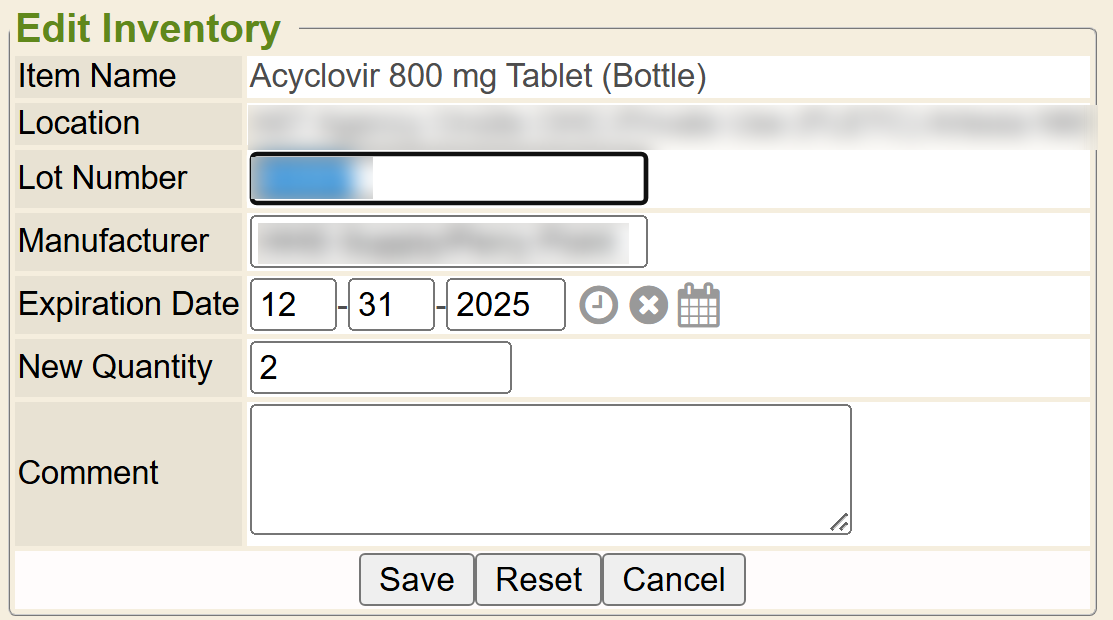Open the calendar date picker icon

(x=699, y=305)
